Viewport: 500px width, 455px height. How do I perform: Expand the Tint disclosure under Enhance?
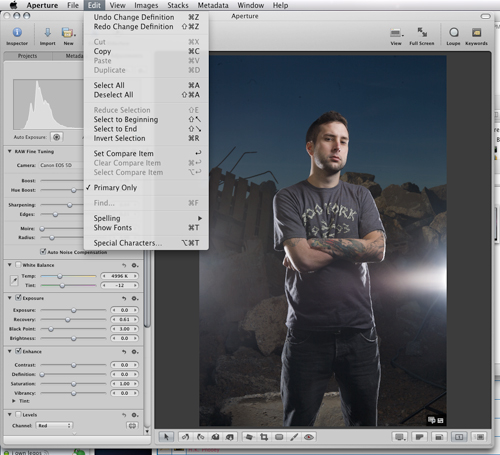pyautogui.click(x=14, y=401)
